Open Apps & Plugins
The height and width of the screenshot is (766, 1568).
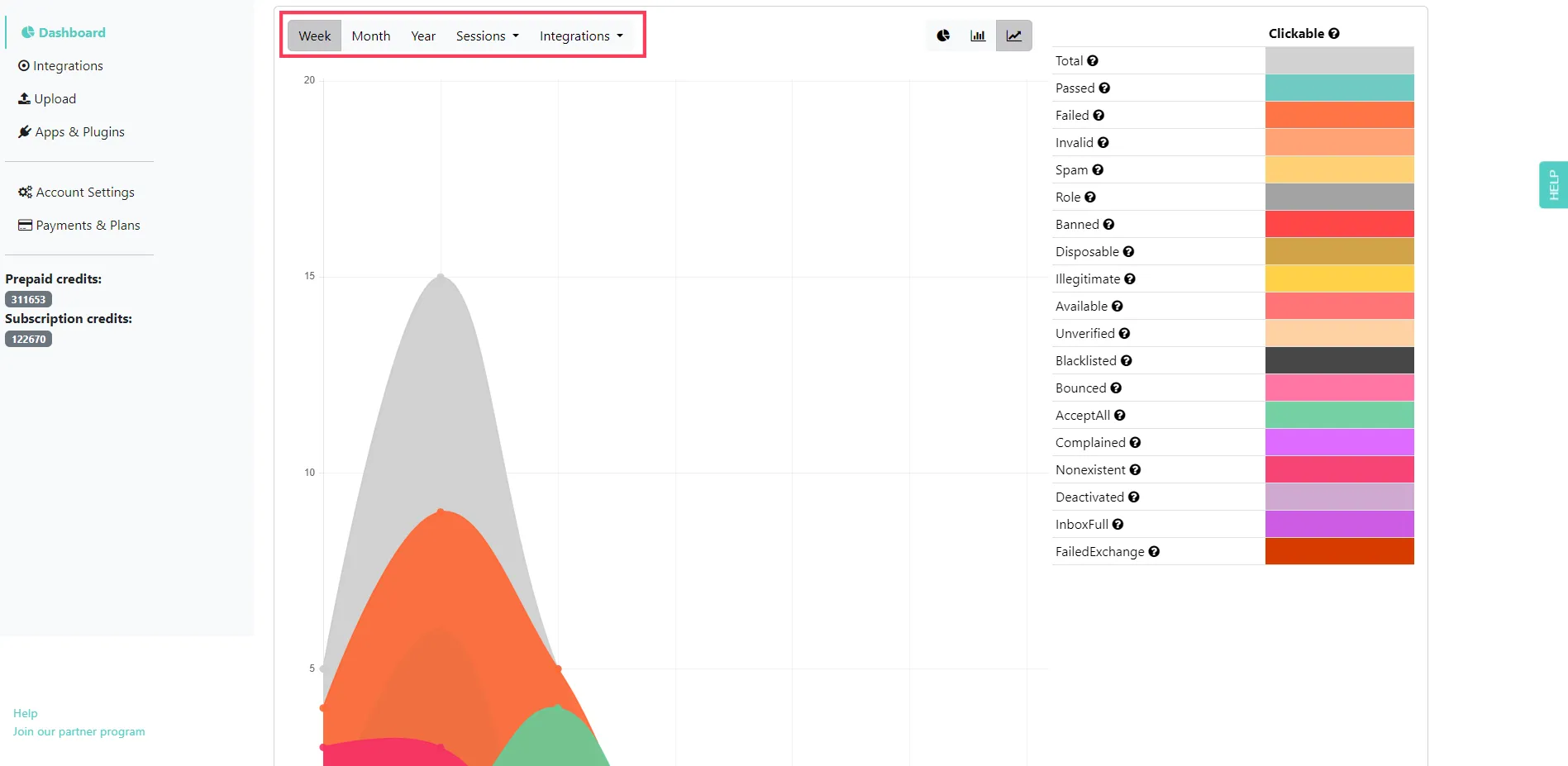point(71,131)
